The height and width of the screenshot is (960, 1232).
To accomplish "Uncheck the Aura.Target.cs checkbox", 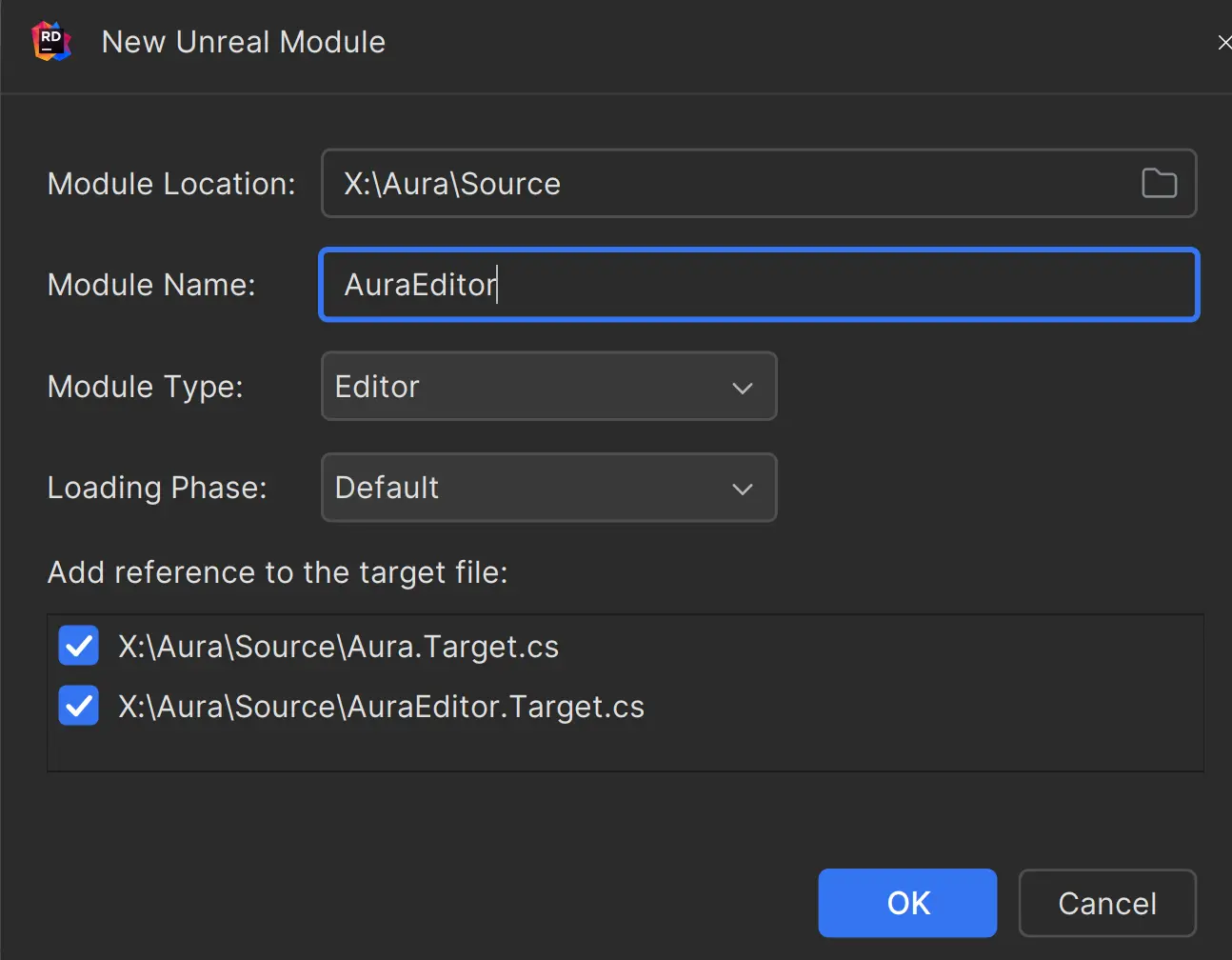I will click(x=79, y=646).
